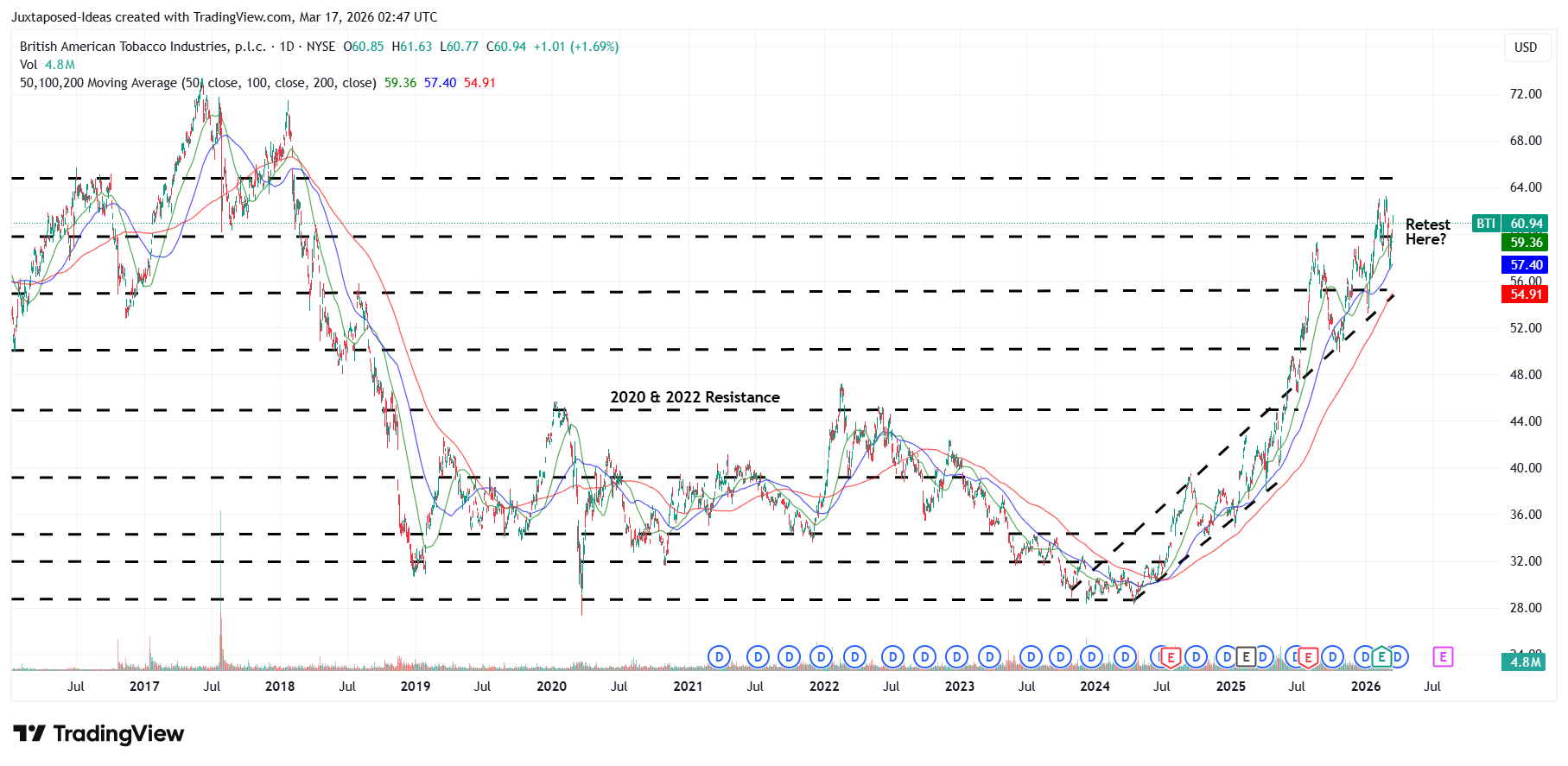Click the 2026 time axis label
This screenshot has height=766, width=1568.
tap(1366, 687)
